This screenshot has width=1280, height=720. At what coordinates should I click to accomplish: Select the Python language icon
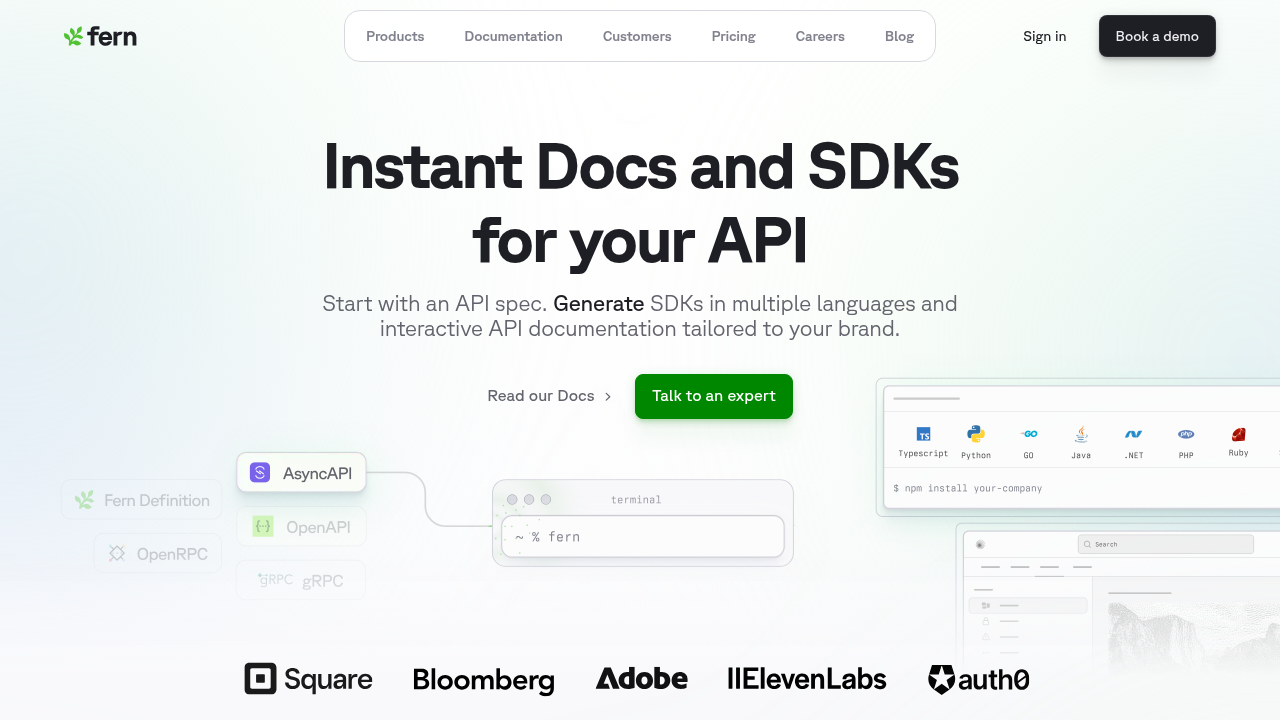(x=976, y=434)
